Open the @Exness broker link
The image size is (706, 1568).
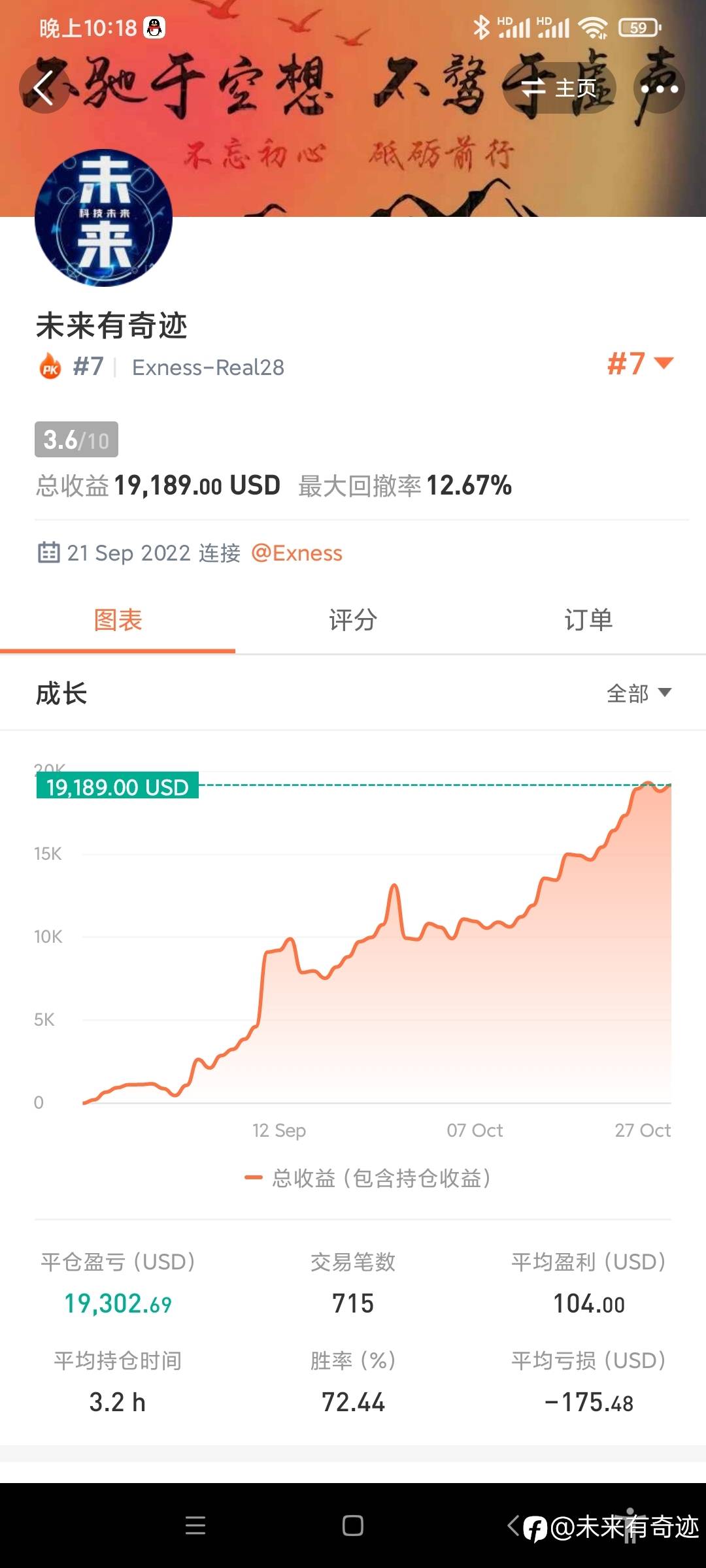[x=297, y=553]
